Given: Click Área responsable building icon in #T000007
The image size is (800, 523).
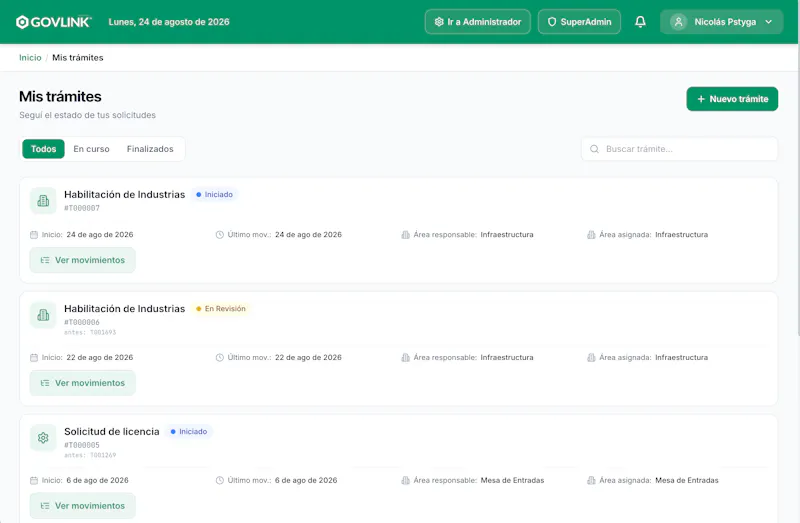Looking at the screenshot, I should pyautogui.click(x=405, y=235).
